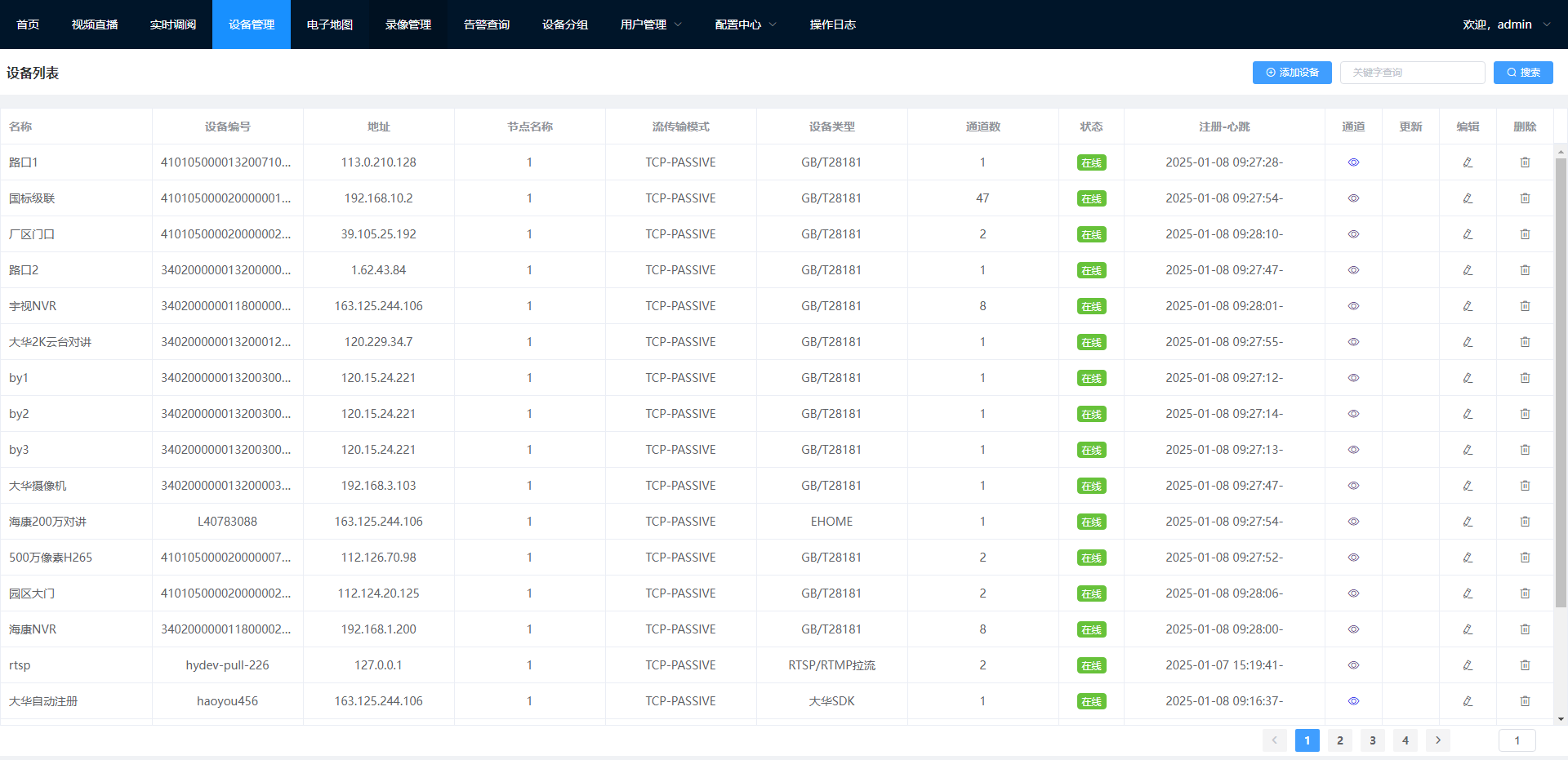
Task: Open the 操作日志 page
Action: point(833,24)
